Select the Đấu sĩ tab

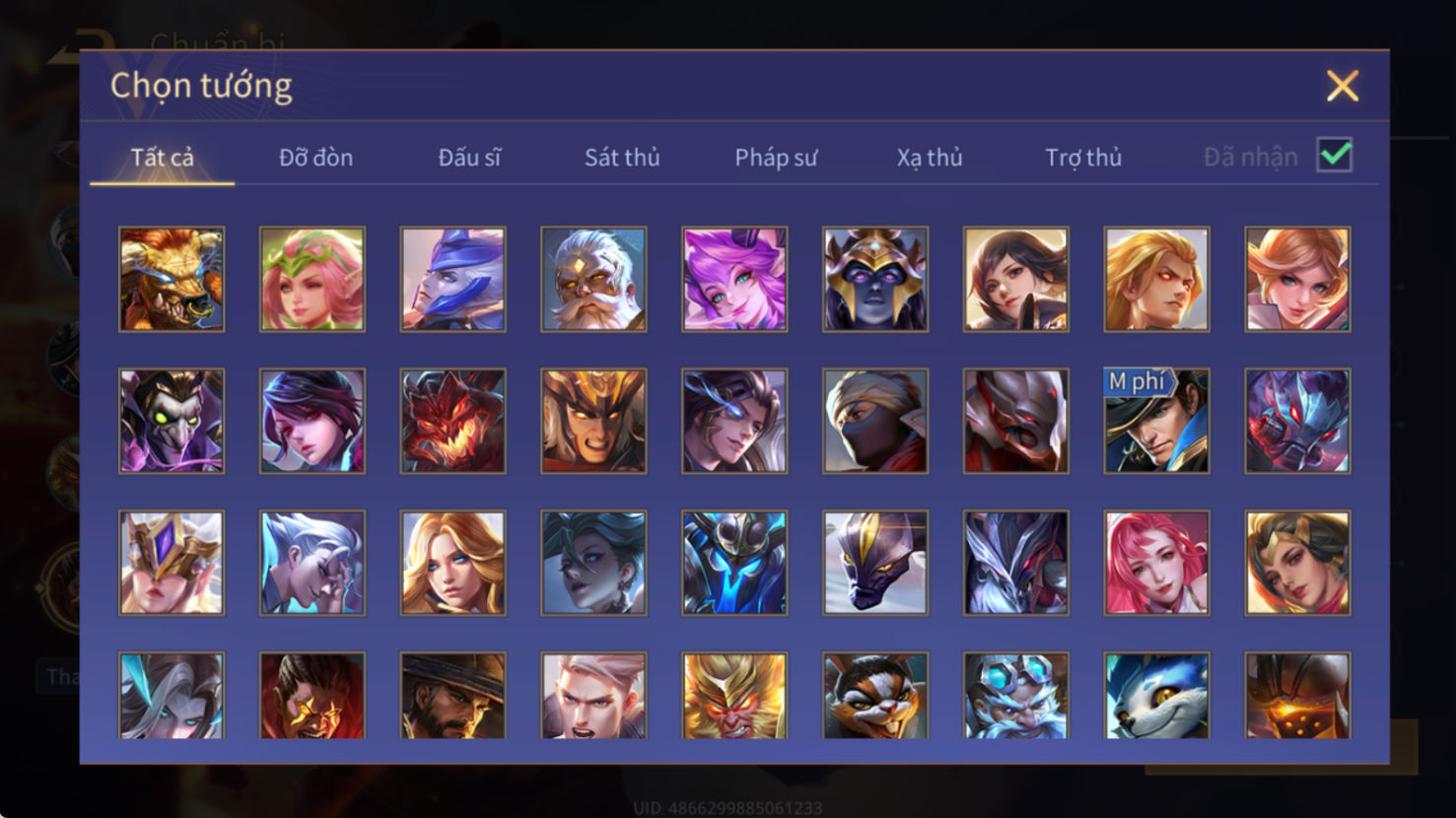click(469, 158)
